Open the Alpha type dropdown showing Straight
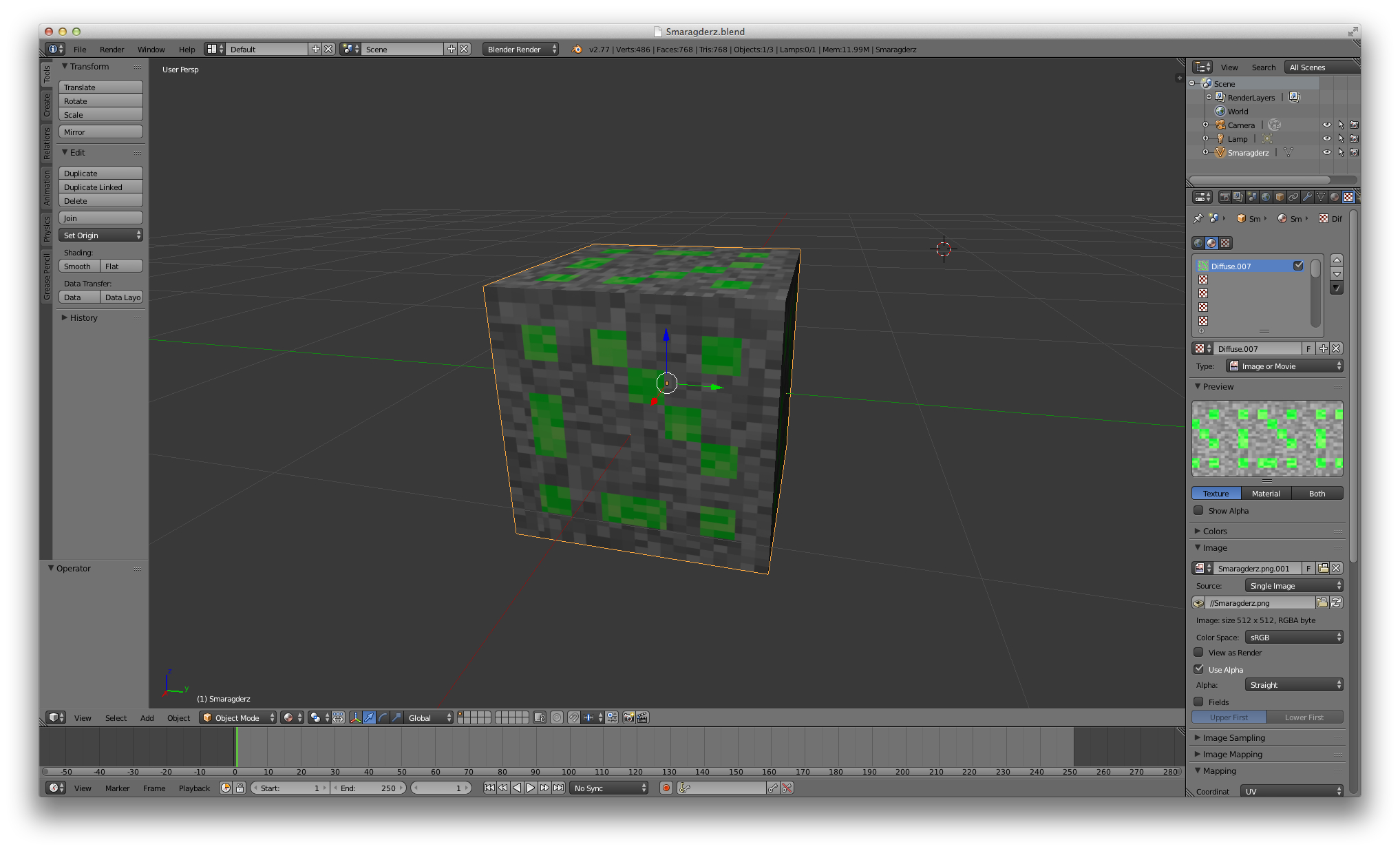1400x851 pixels. click(x=1293, y=684)
